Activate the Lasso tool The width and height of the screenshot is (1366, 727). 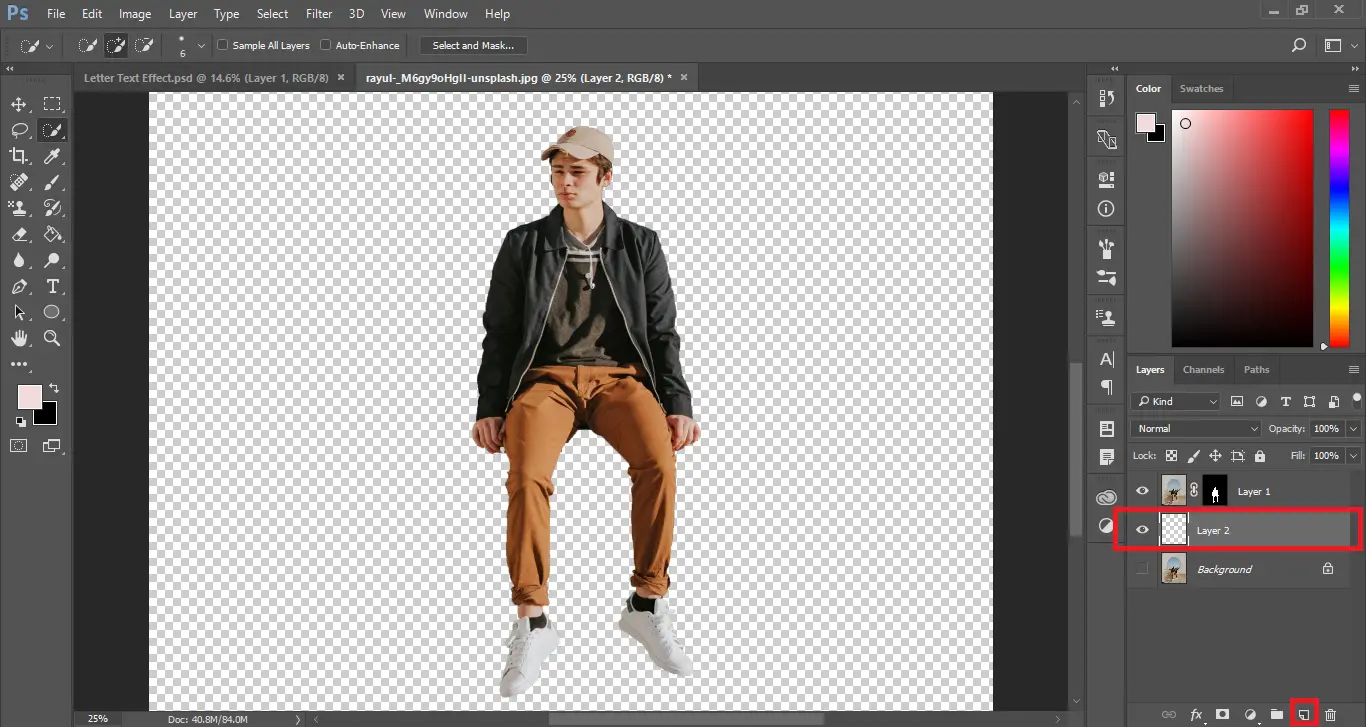19,129
